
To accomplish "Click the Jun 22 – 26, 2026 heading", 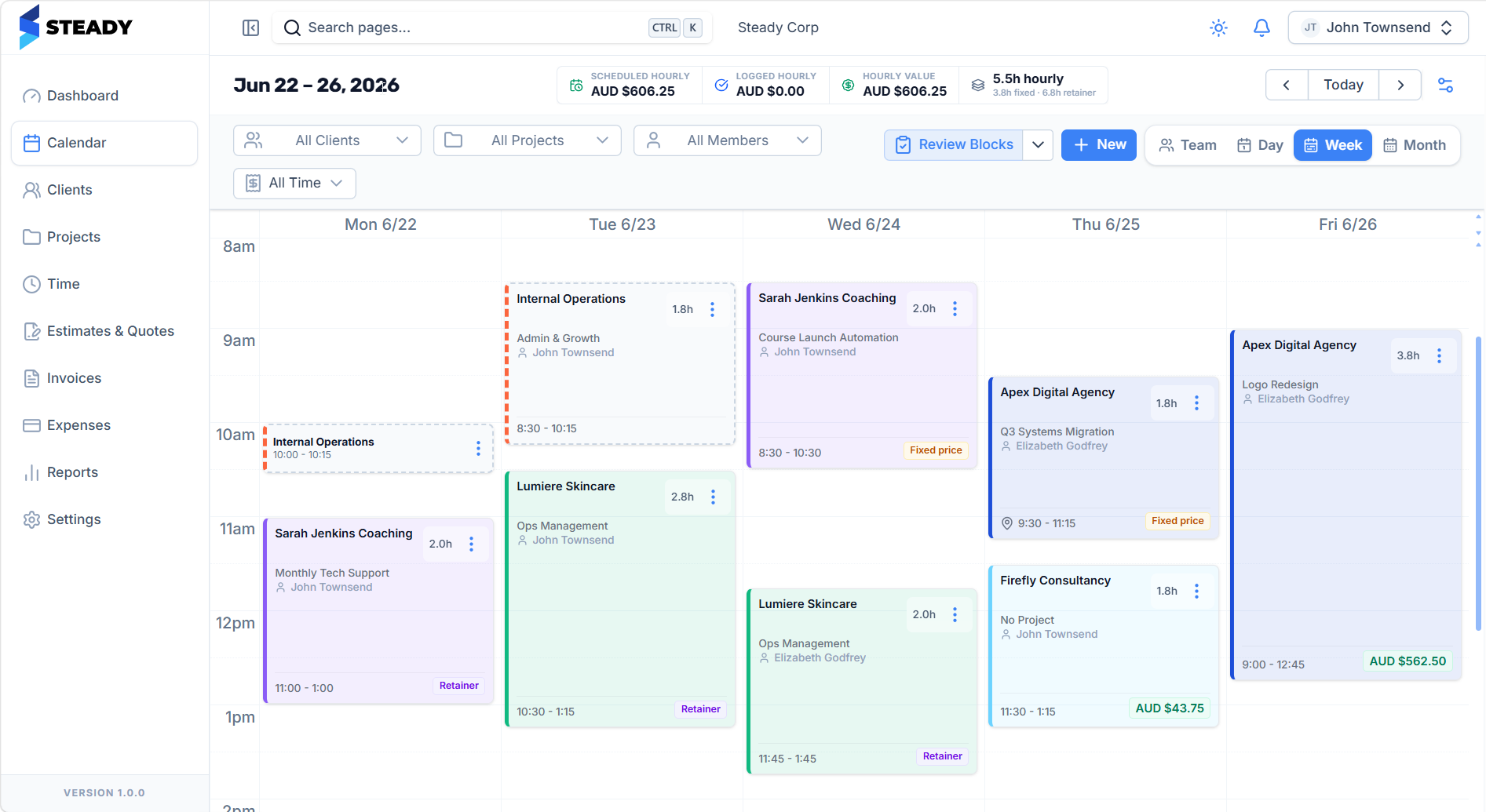I will (316, 85).
